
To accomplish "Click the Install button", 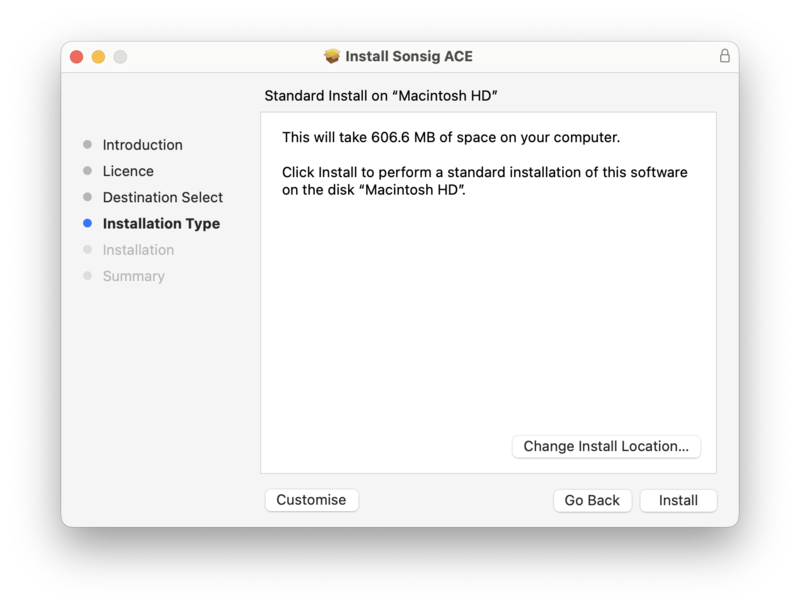I will pos(678,500).
